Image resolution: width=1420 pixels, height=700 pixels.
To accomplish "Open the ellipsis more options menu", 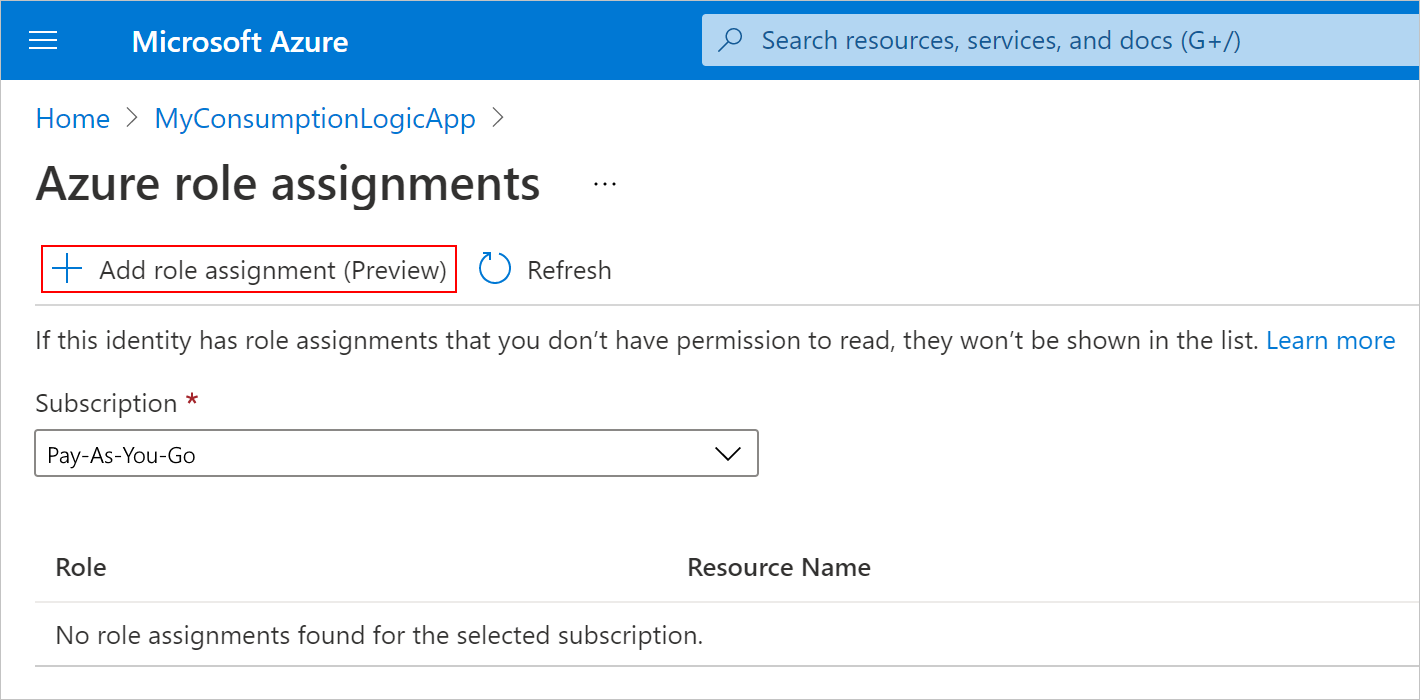I will coord(605,185).
